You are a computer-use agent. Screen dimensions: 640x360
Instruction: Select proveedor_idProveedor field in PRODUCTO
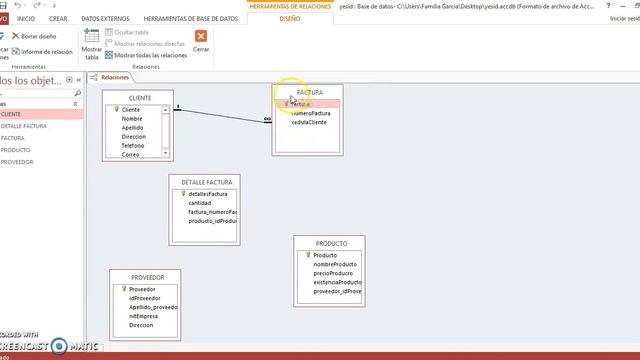337,291
